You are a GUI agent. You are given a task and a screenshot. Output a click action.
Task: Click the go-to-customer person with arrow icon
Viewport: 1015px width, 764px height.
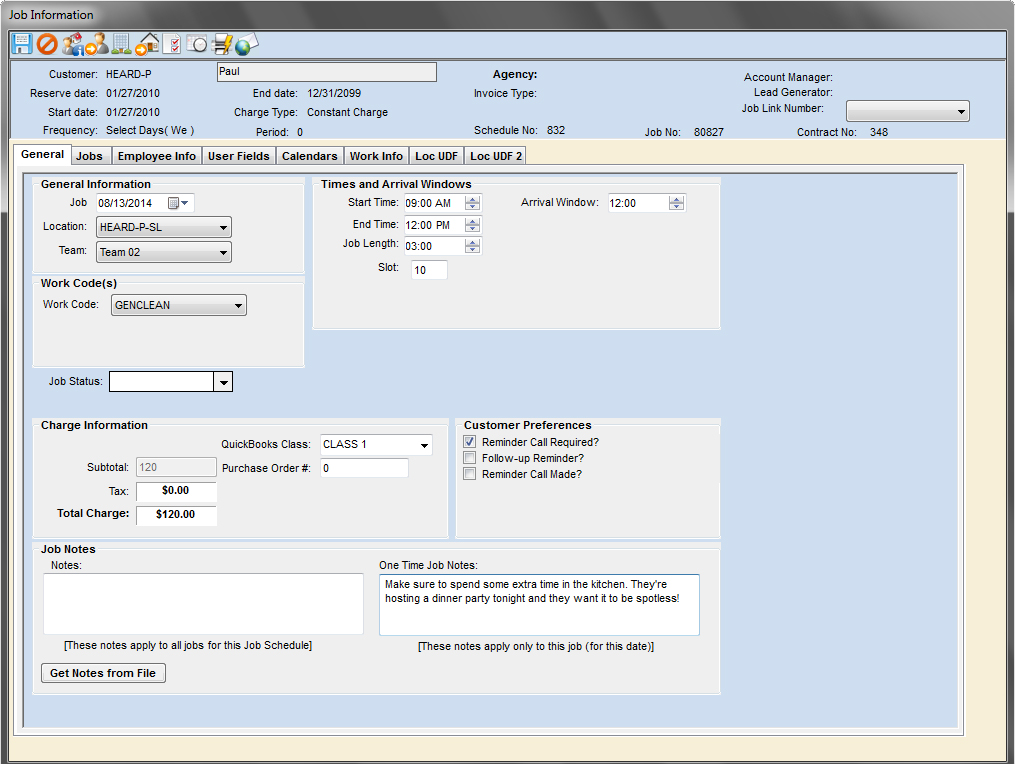point(97,44)
